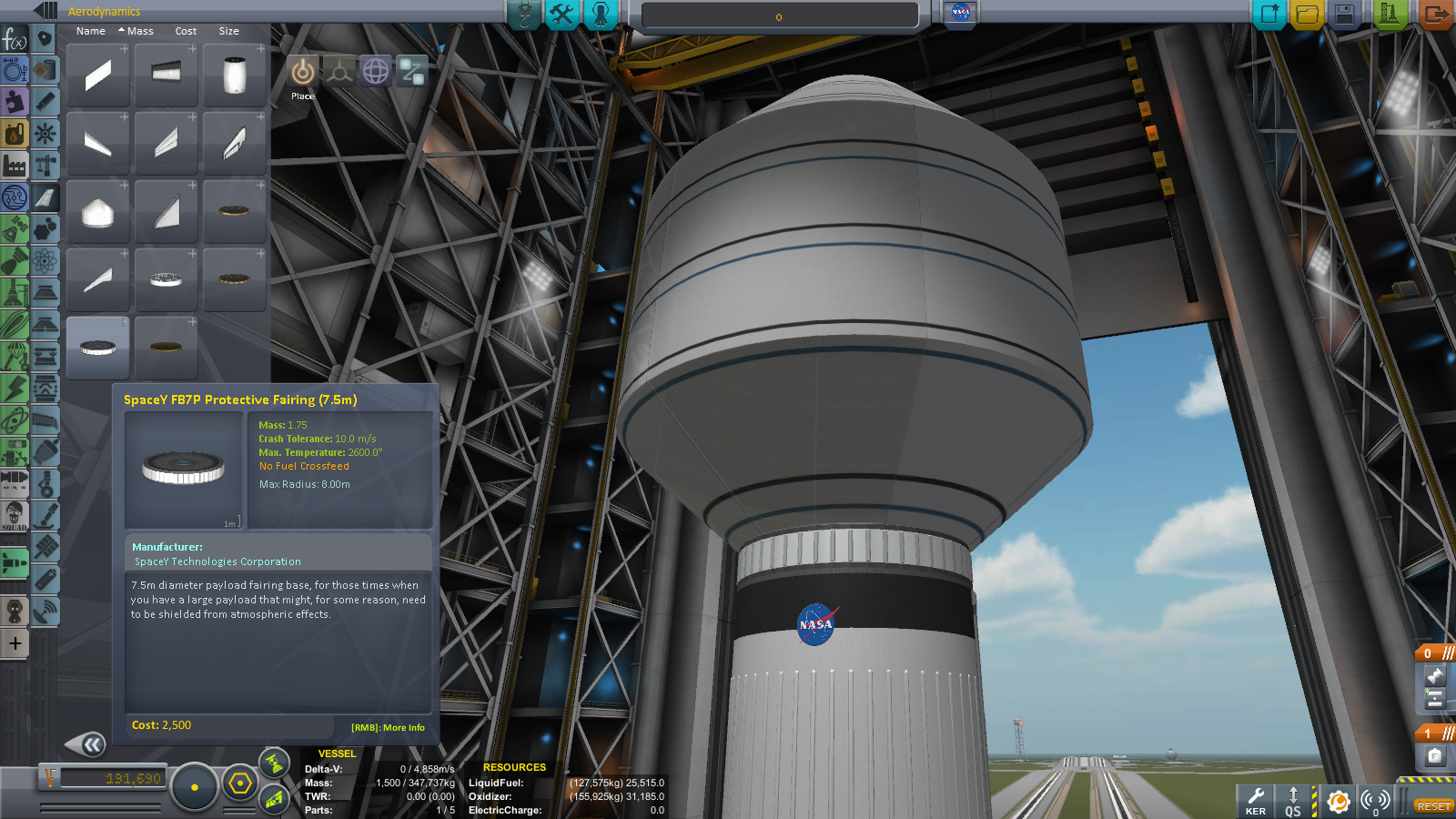The image size is (1456, 819).
Task: Save the craft with the floppy disk button
Action: point(1344,14)
